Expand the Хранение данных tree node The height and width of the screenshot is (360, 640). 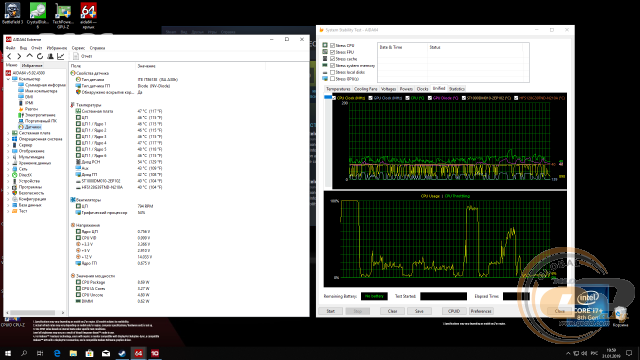(8, 163)
